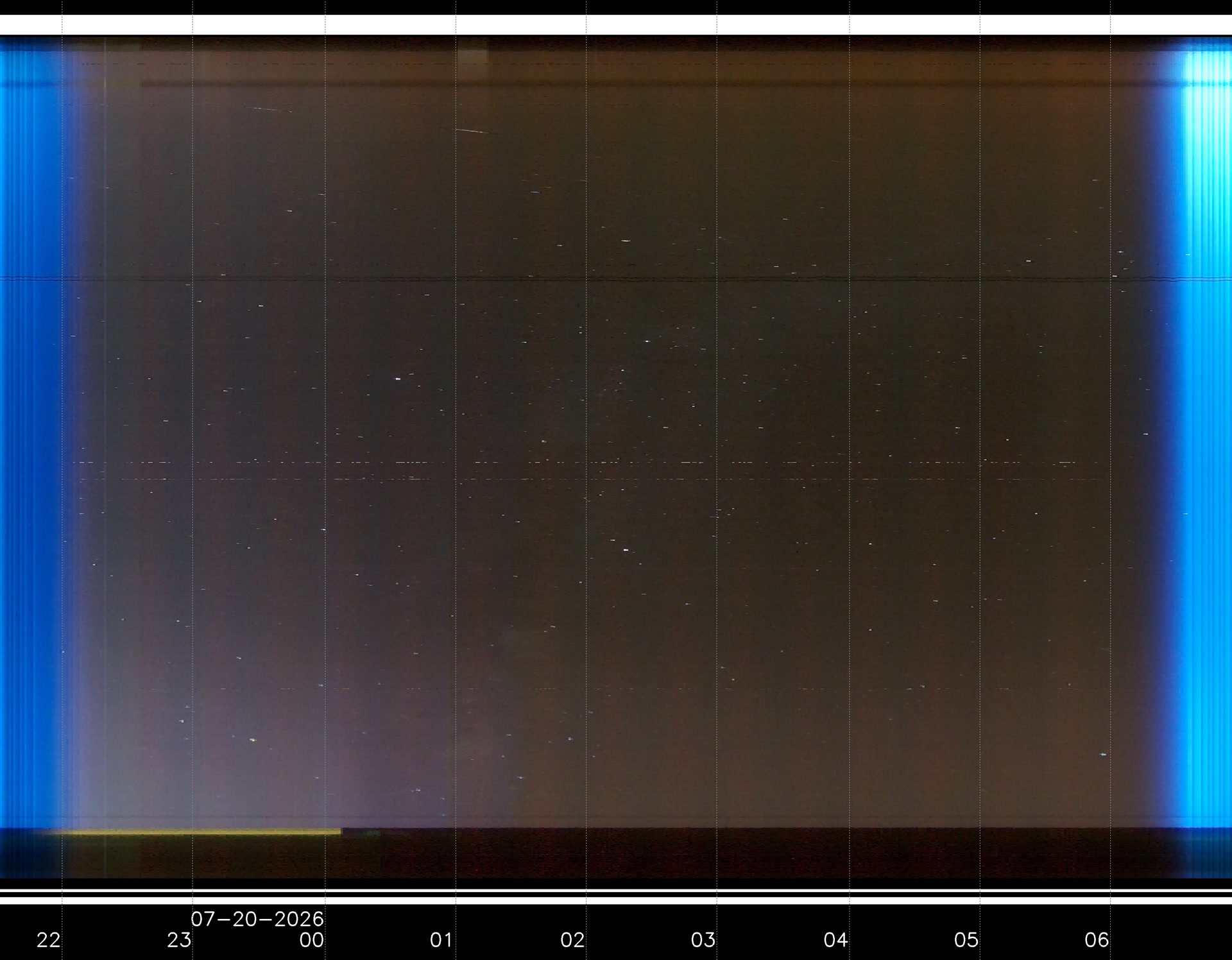Click the 02 hour axis label

(572, 940)
